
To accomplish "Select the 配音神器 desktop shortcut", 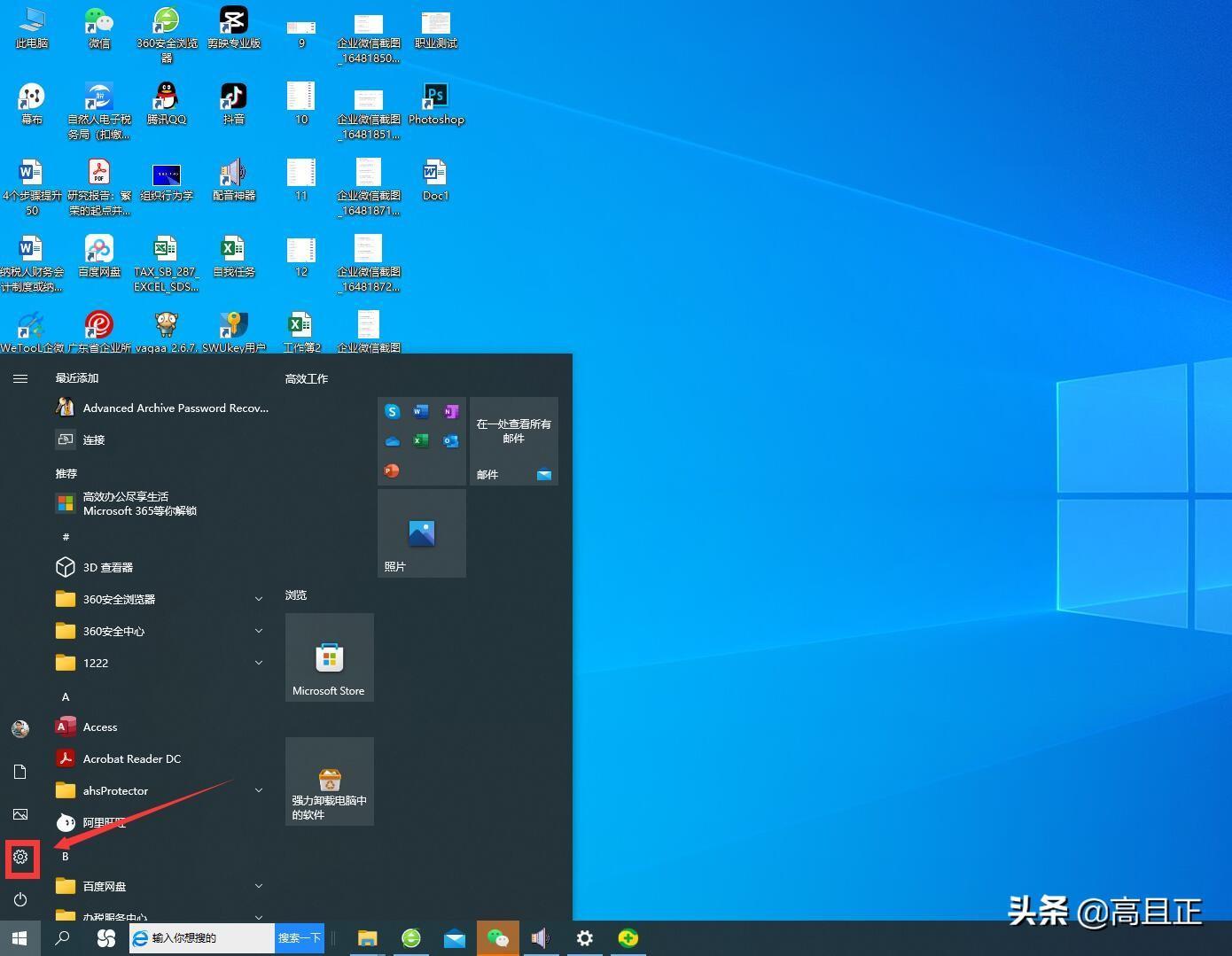I will pyautogui.click(x=234, y=180).
